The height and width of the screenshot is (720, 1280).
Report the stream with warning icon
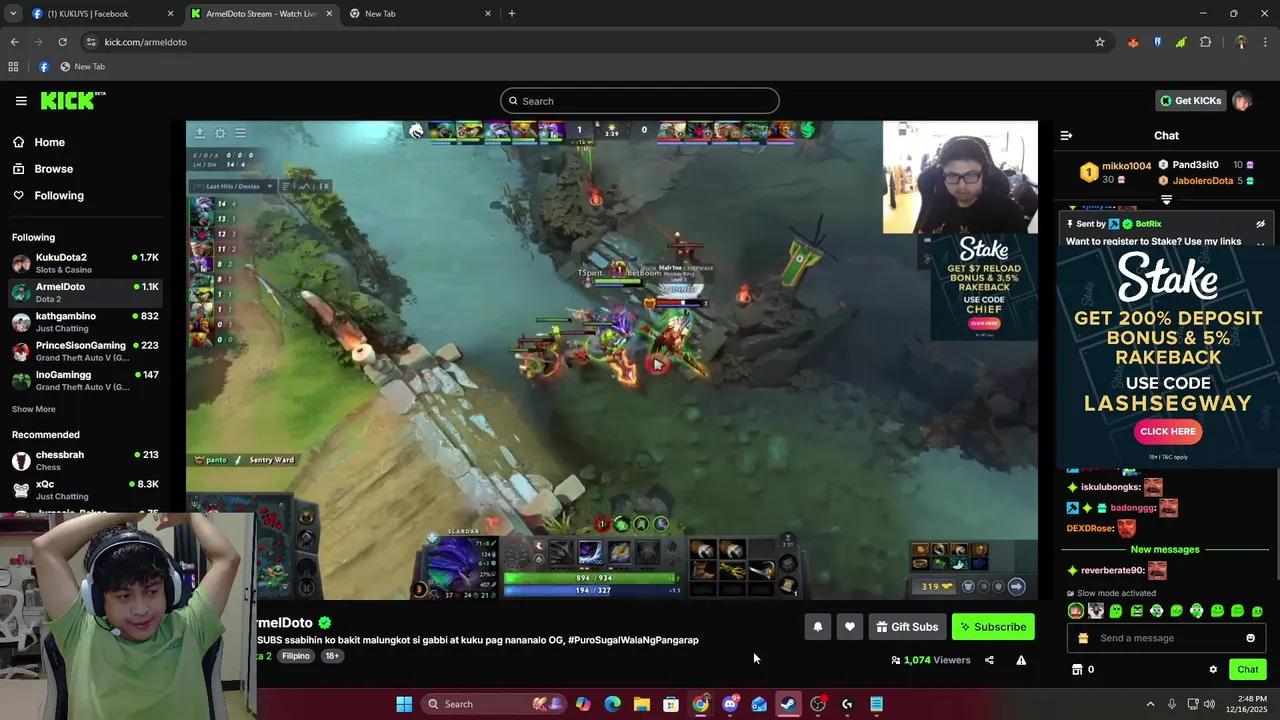coord(1021,660)
